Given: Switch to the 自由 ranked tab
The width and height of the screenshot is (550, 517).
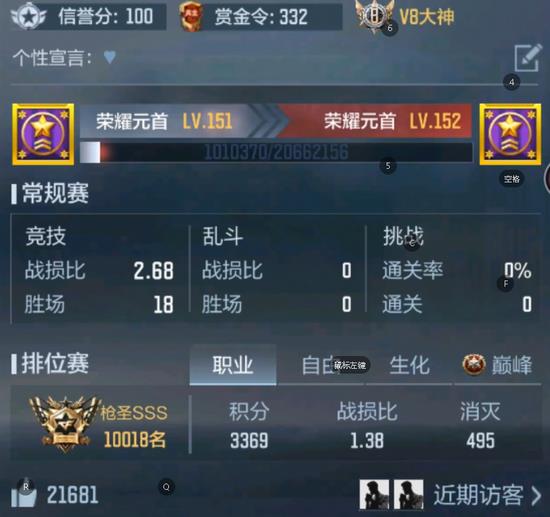Looking at the screenshot, I should [321, 365].
